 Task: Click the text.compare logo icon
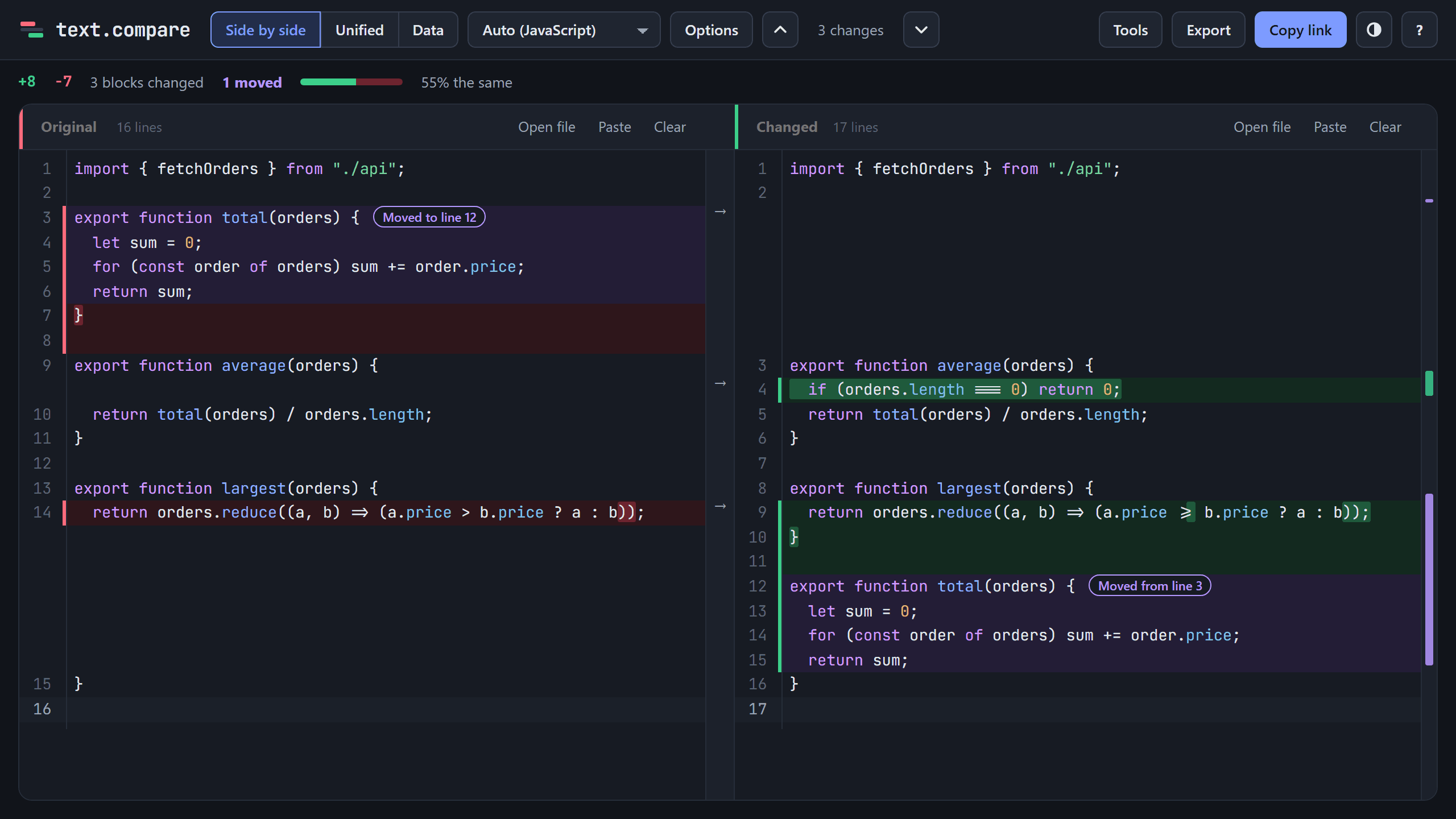tap(32, 30)
